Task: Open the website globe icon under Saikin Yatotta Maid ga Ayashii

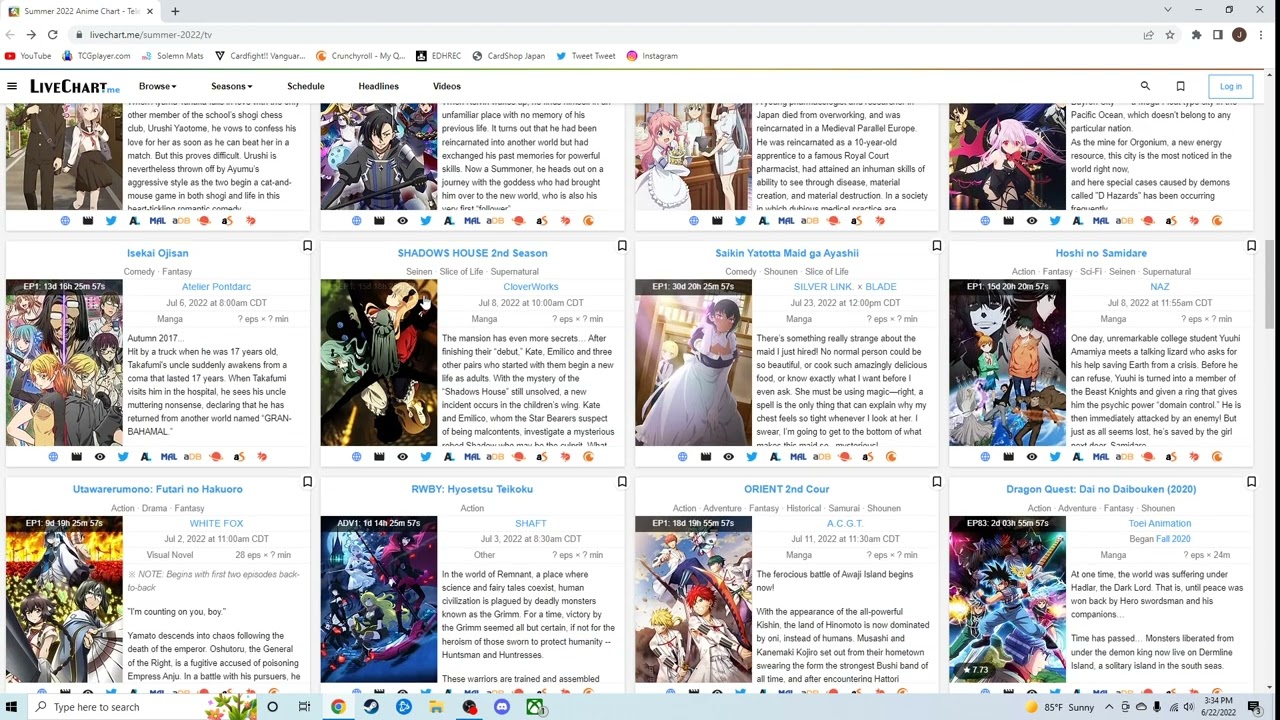Action: pos(682,457)
